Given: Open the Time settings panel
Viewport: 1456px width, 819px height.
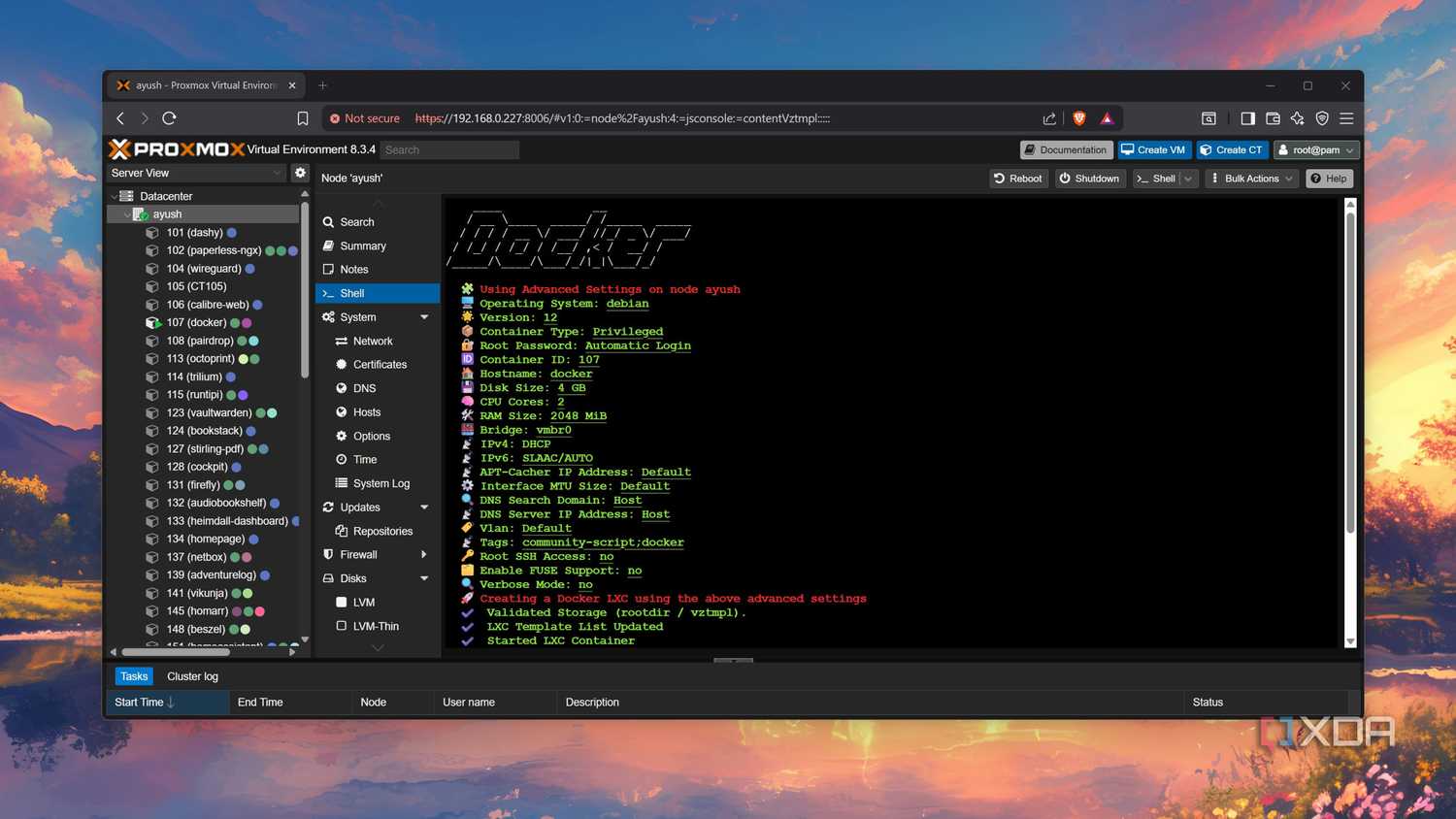Looking at the screenshot, I should point(364,459).
